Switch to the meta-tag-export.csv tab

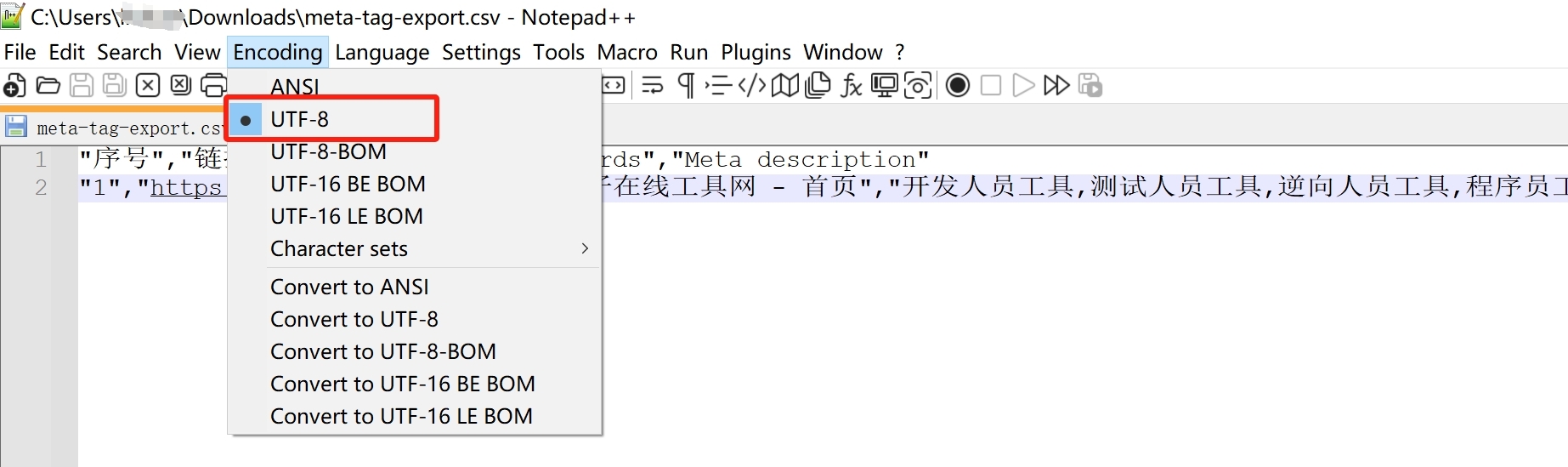point(127,128)
